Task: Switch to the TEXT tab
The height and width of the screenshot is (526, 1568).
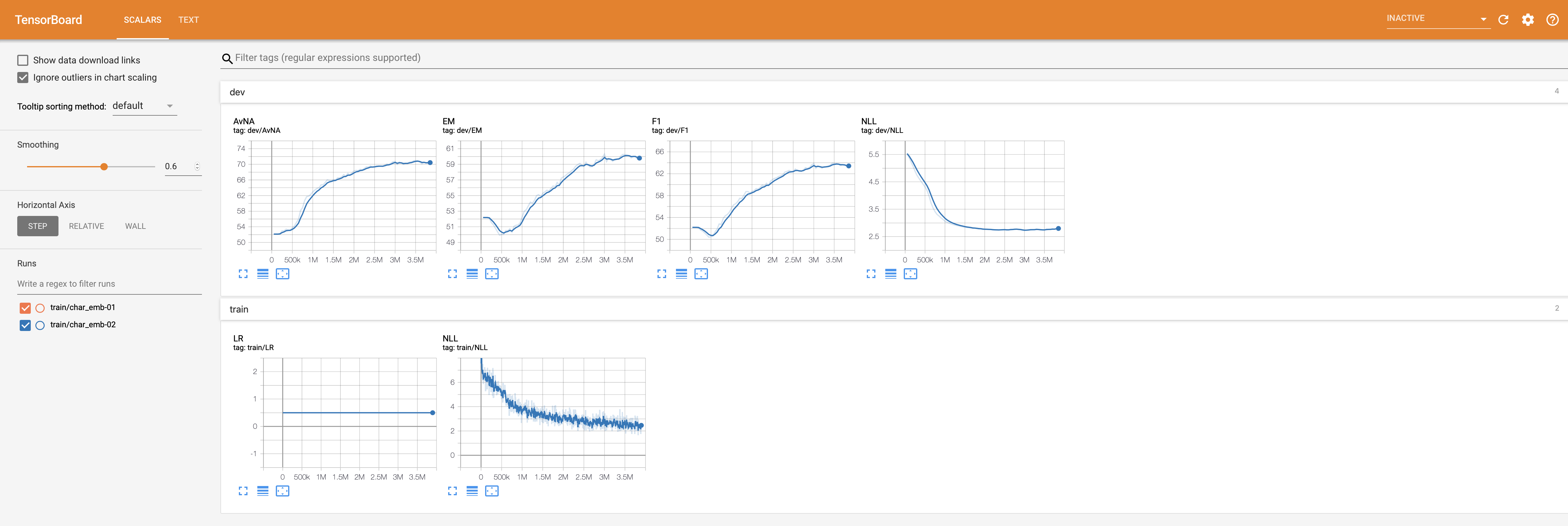Action: 188,20
